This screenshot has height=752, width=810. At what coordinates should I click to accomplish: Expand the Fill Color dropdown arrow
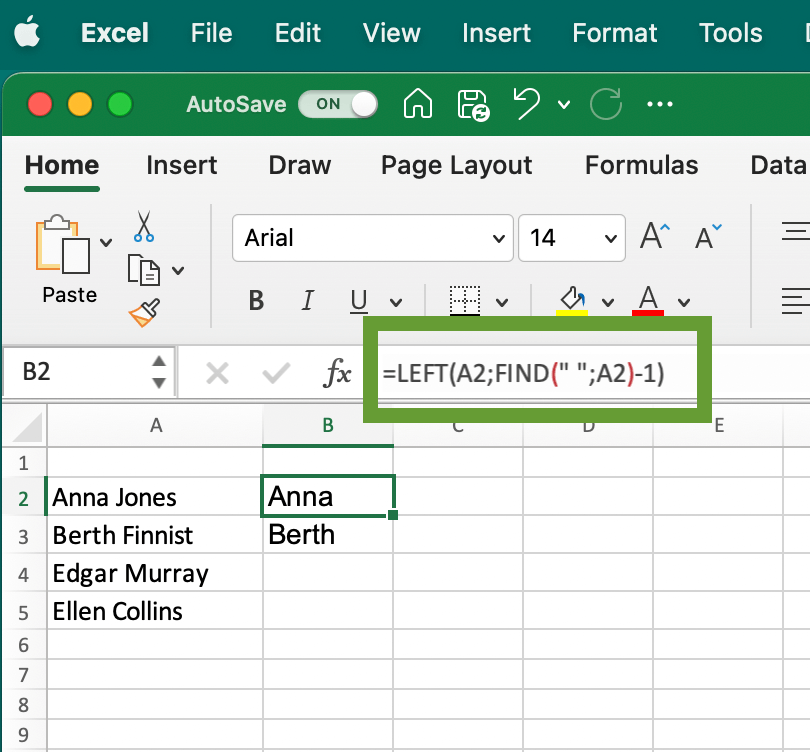click(608, 302)
